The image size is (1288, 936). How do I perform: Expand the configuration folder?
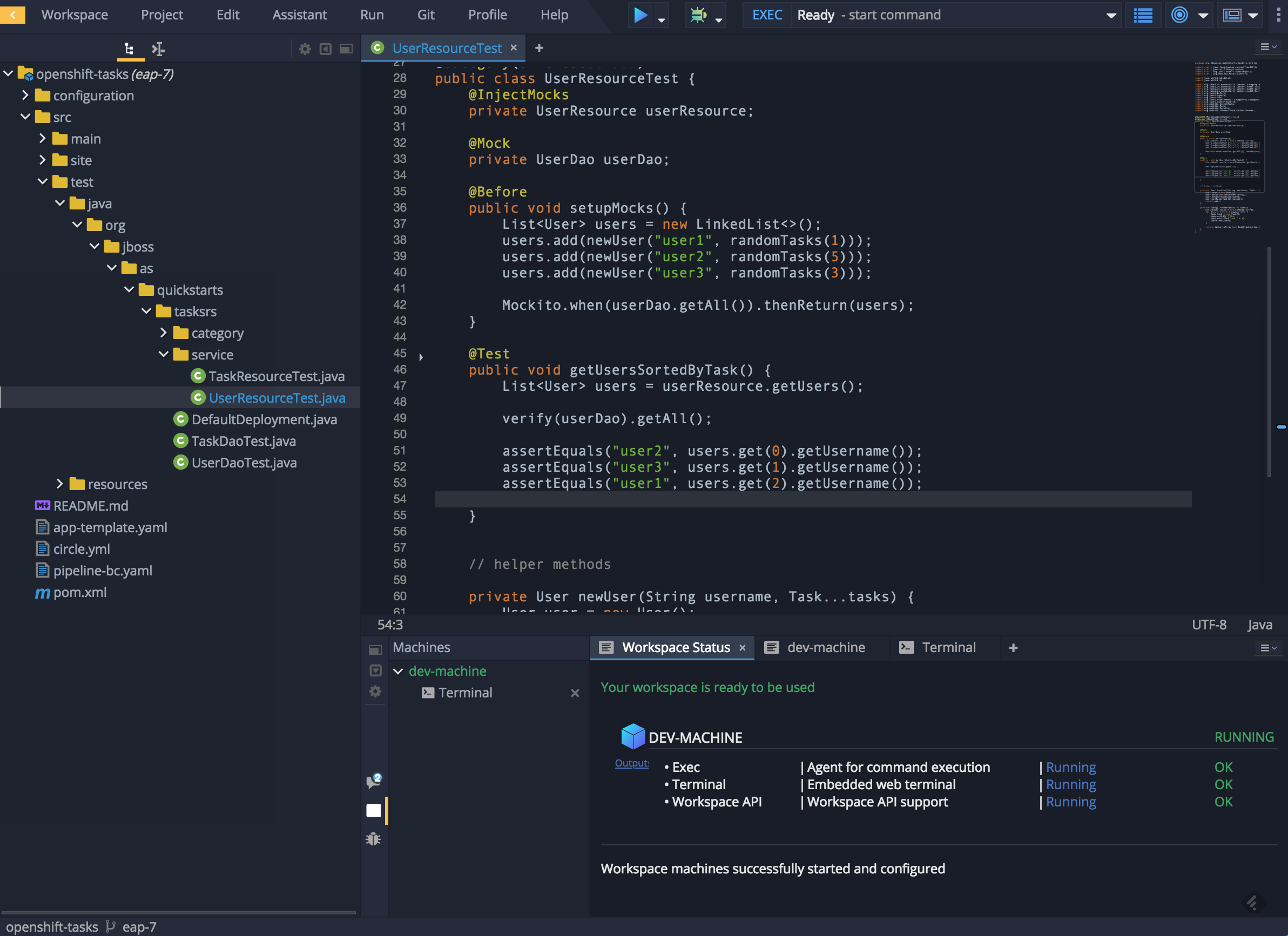(25, 96)
